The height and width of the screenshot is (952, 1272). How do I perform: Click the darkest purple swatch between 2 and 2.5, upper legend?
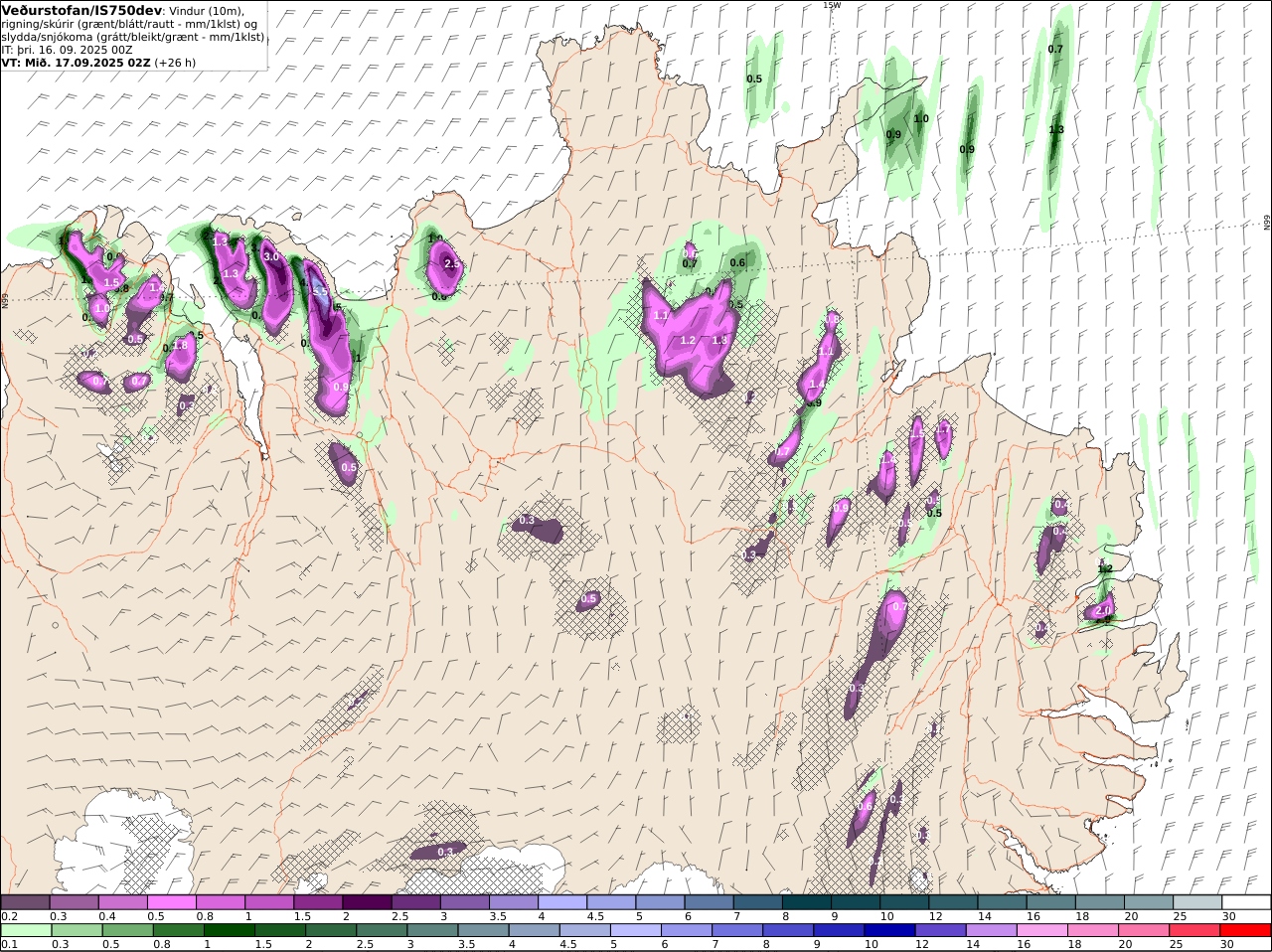[368, 901]
